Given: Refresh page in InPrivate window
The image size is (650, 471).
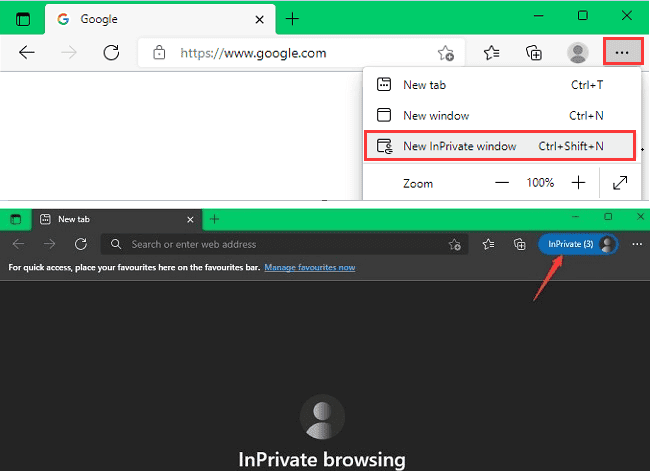Looking at the screenshot, I should [x=81, y=244].
